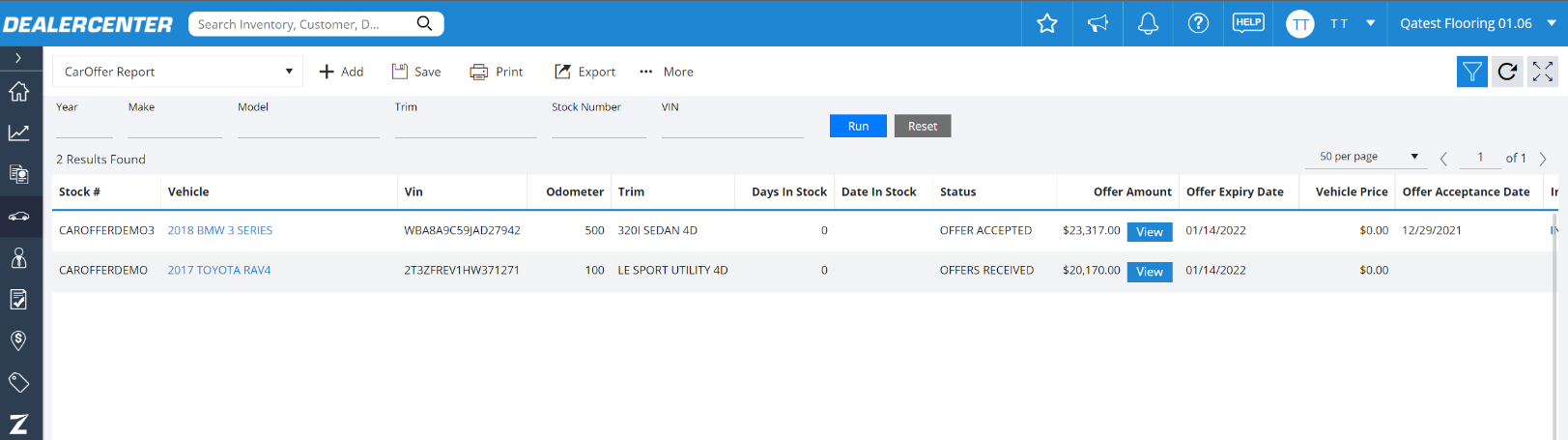Go to previous page arrow
The image size is (1568, 440).
point(1443,159)
